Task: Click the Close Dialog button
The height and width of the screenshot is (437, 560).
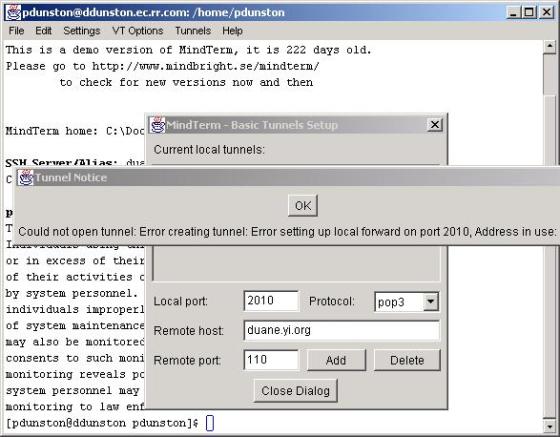Action: pyautogui.click(x=295, y=391)
